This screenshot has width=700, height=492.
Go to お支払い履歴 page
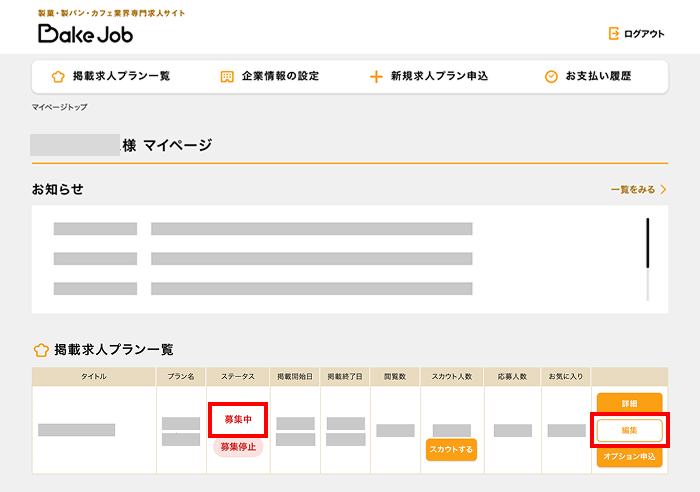coord(598,76)
